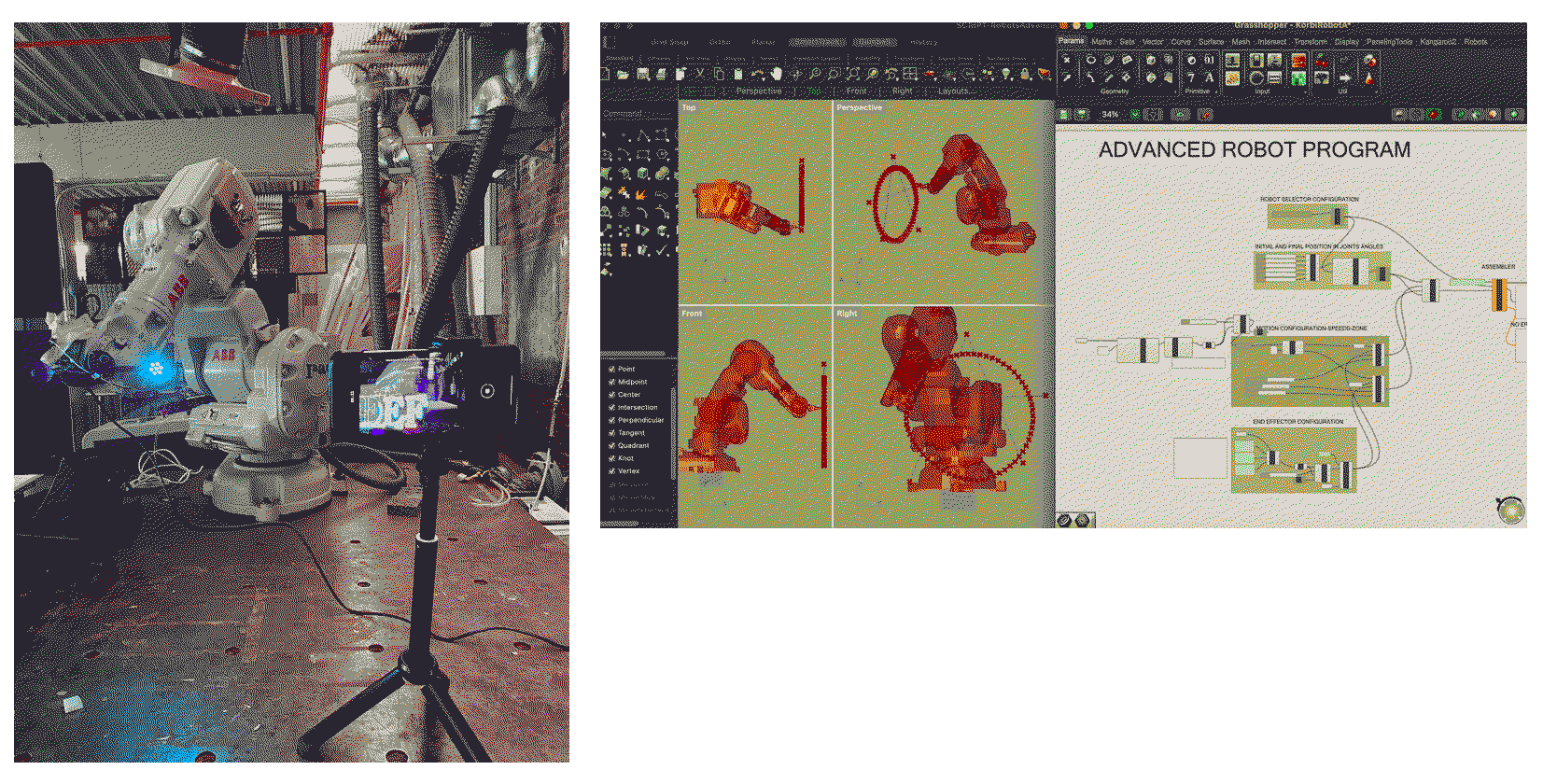Open the Vector tab in Grasshopper
The width and height of the screenshot is (1557, 784).
tap(1153, 41)
